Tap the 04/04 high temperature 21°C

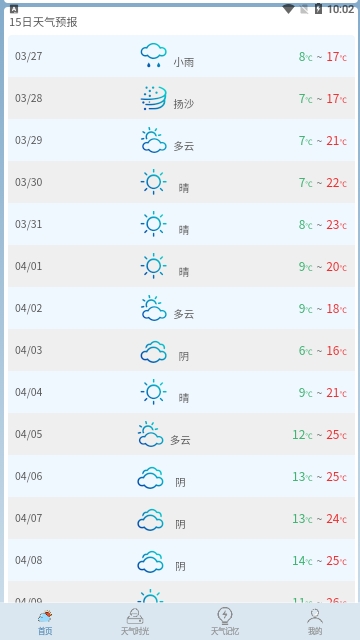click(x=336, y=393)
